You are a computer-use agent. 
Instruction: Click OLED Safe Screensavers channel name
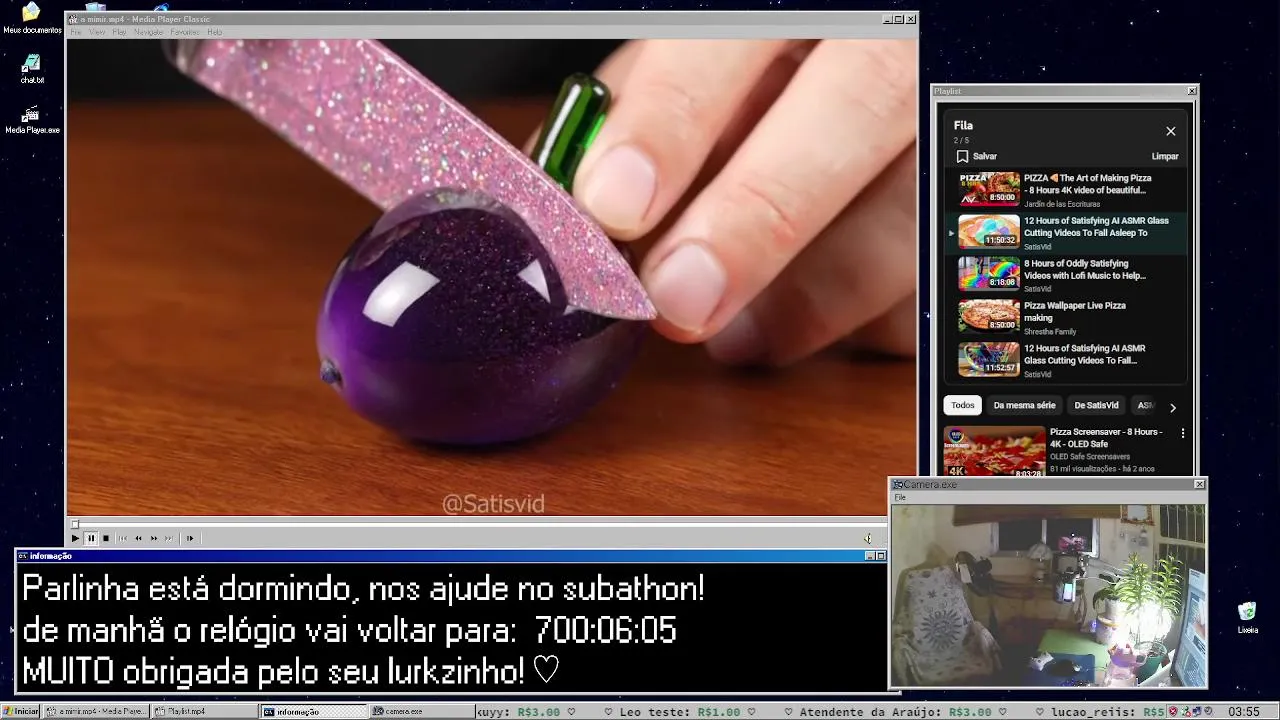[1090, 456]
